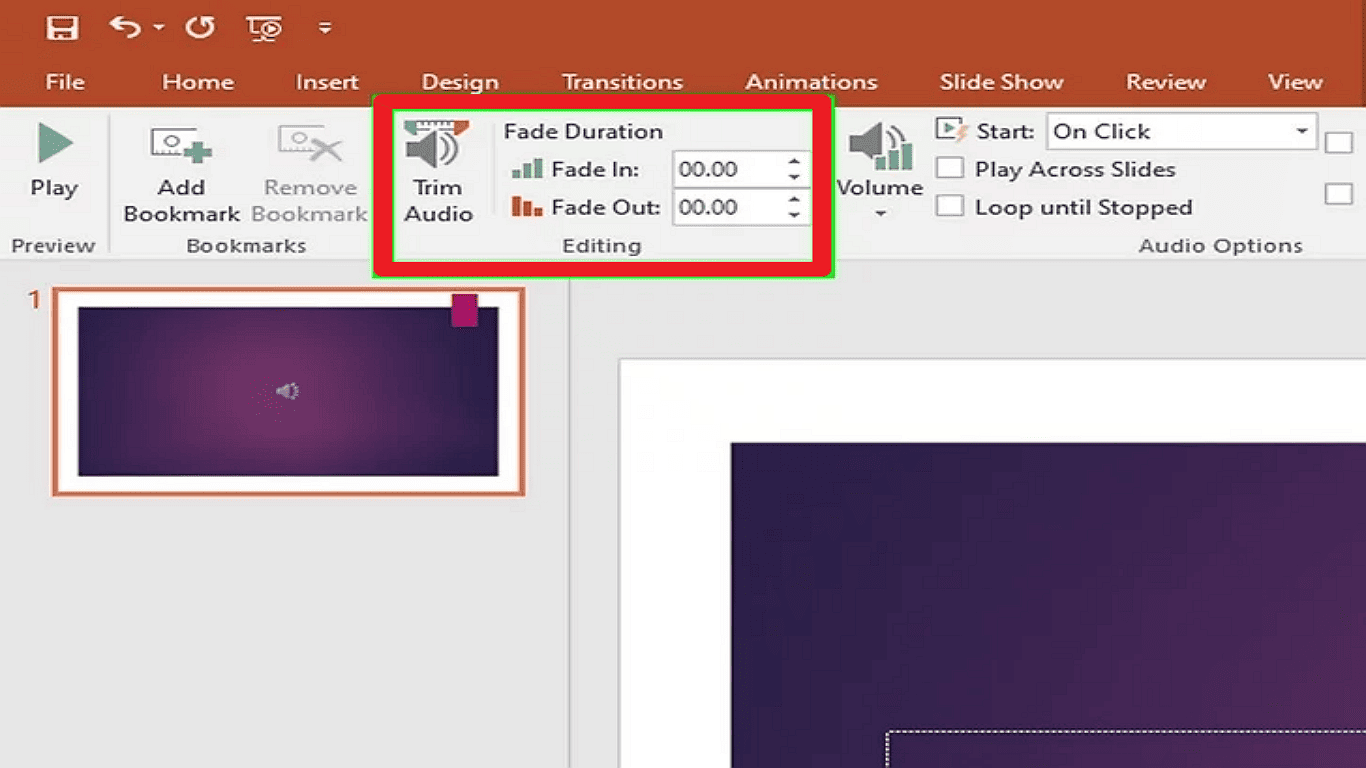Click the View tab
The height and width of the screenshot is (768, 1366).
pyautogui.click(x=1295, y=82)
